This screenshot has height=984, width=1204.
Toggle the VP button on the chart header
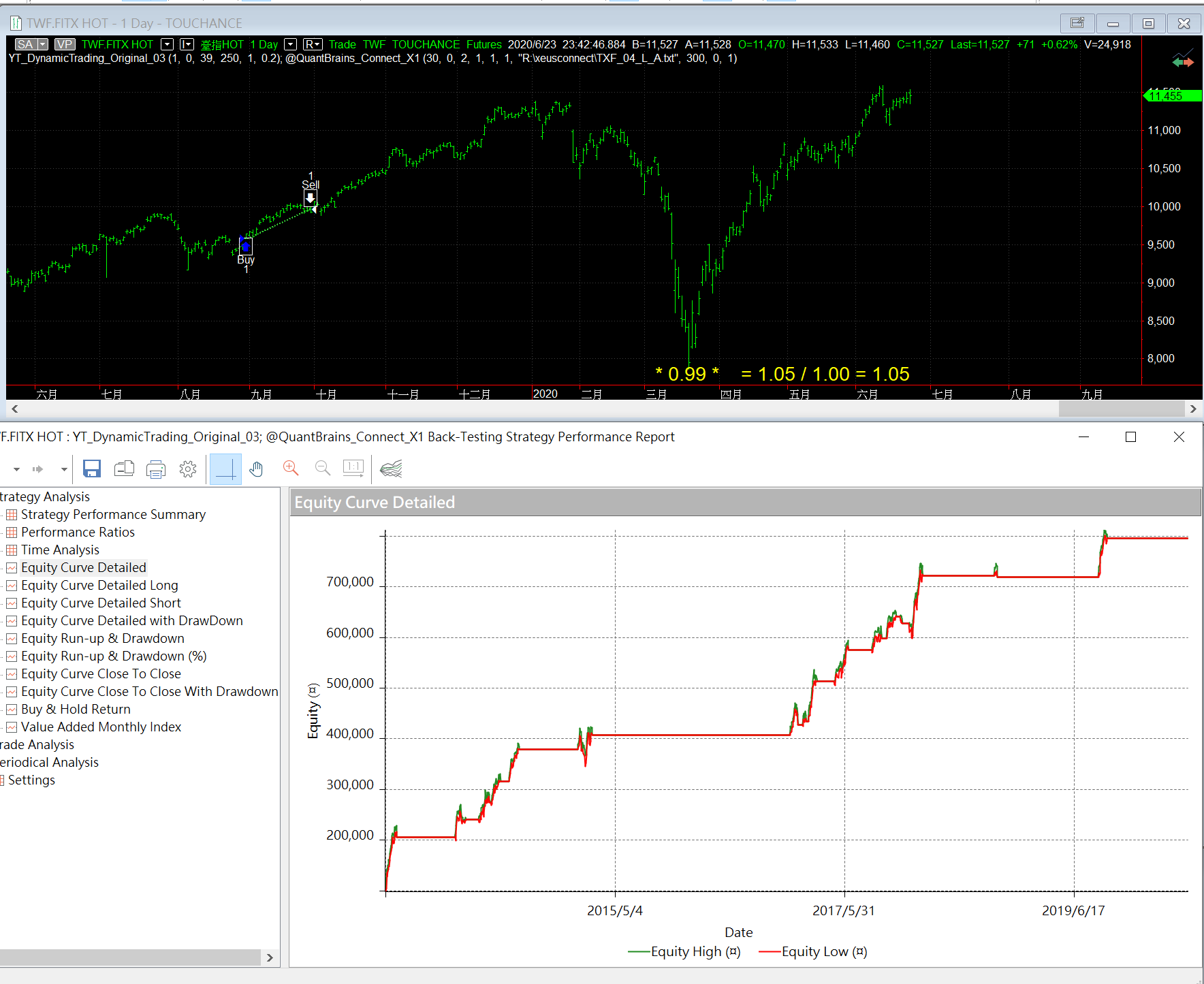click(x=65, y=44)
